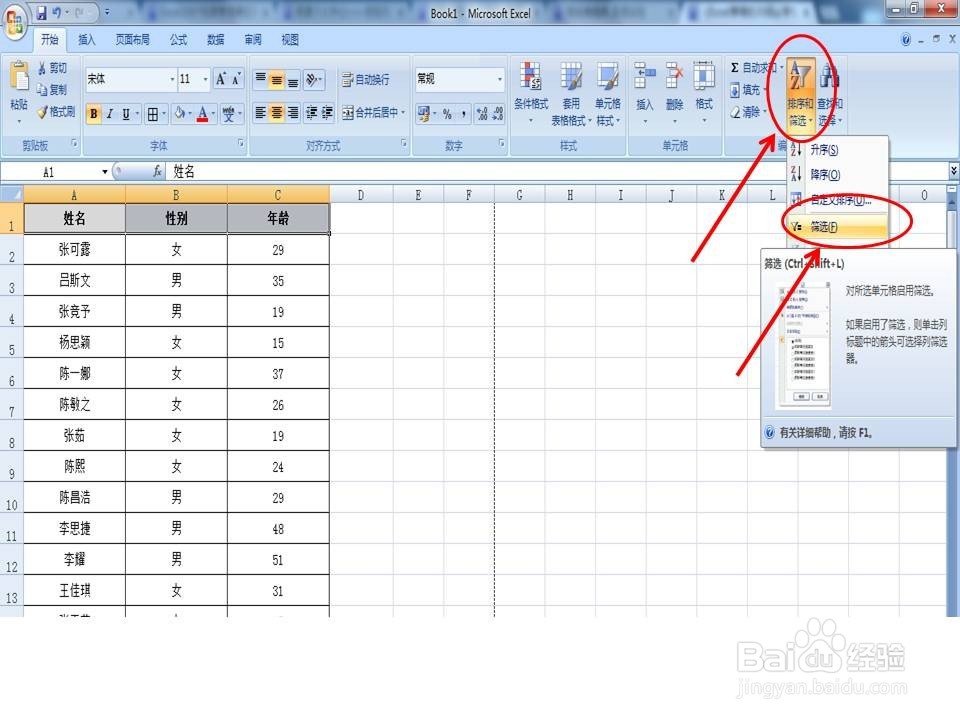Set middle vertical alignment
Screen dimensions: 960x720
[x=277, y=80]
